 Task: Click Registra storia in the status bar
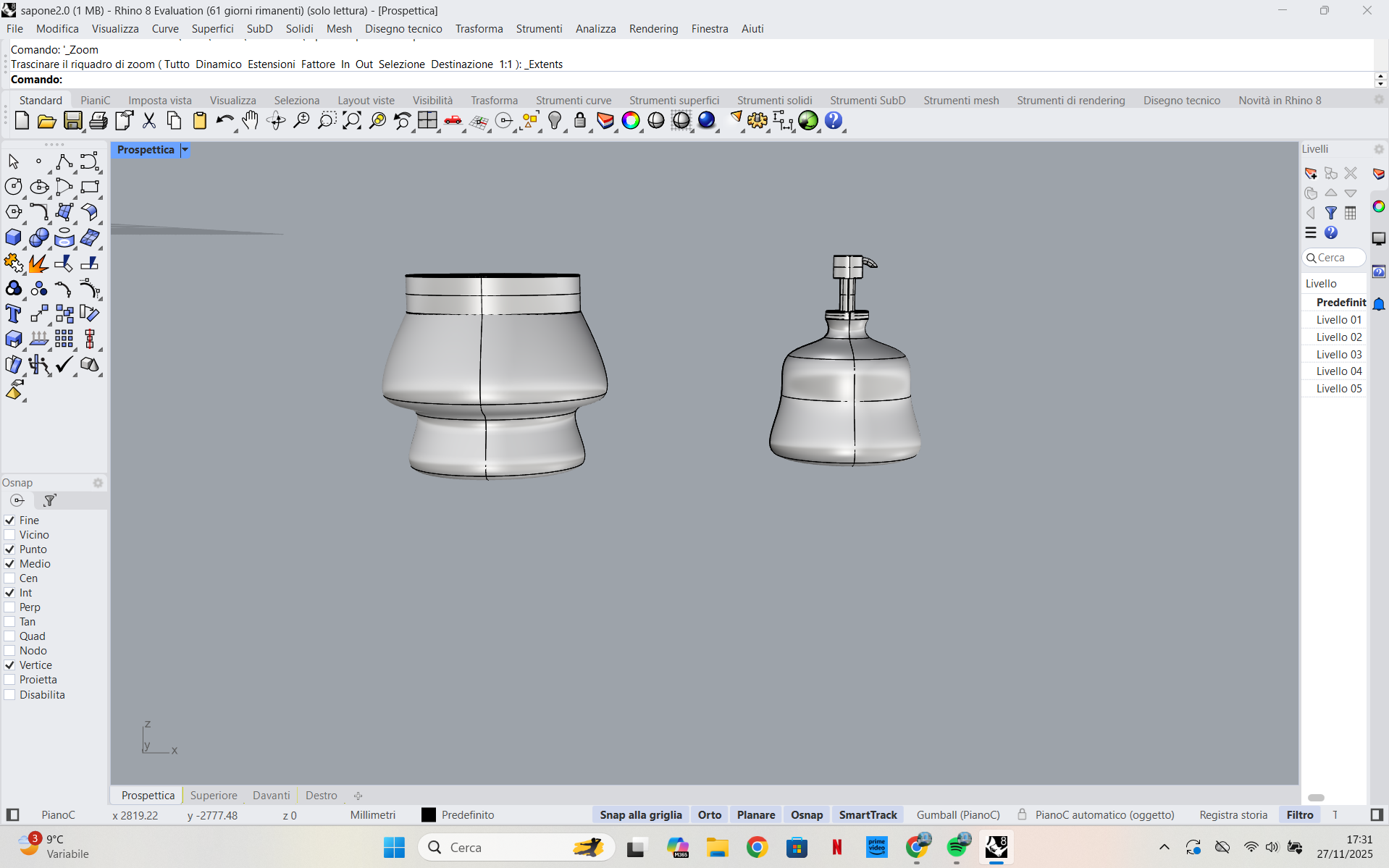[1233, 815]
